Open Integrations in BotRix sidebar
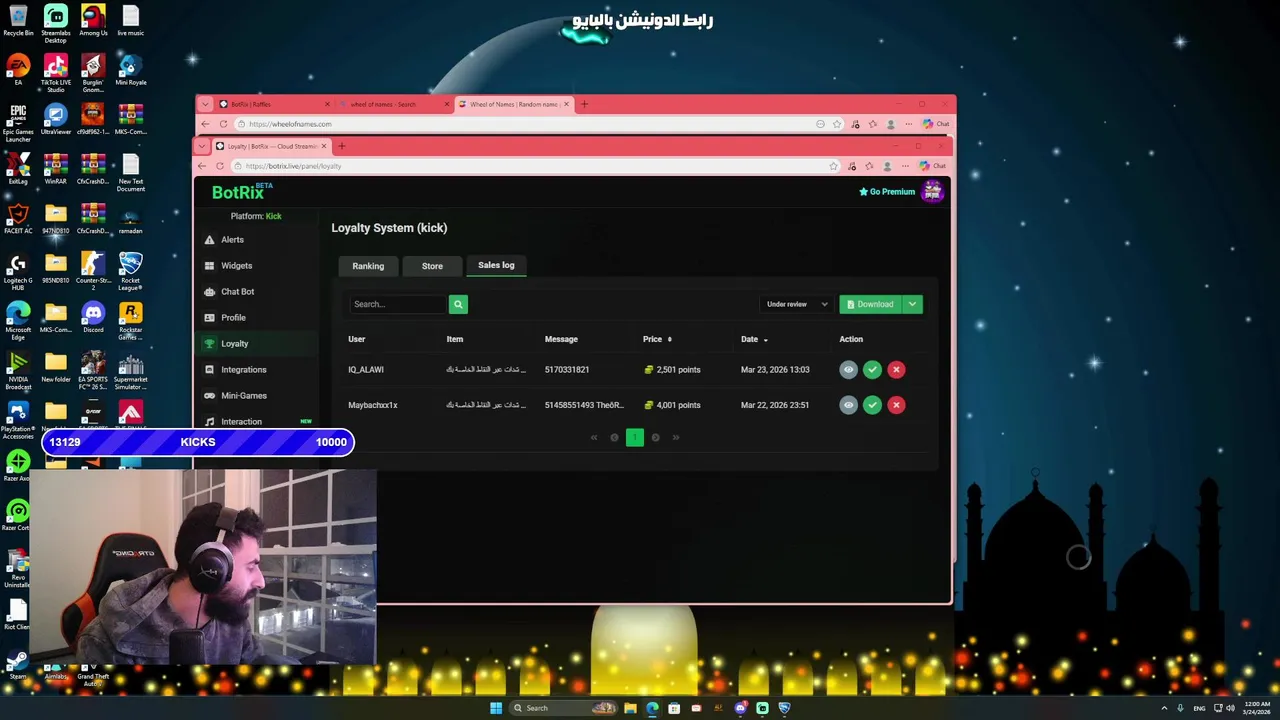Viewport: 1280px width, 720px height. click(x=243, y=370)
